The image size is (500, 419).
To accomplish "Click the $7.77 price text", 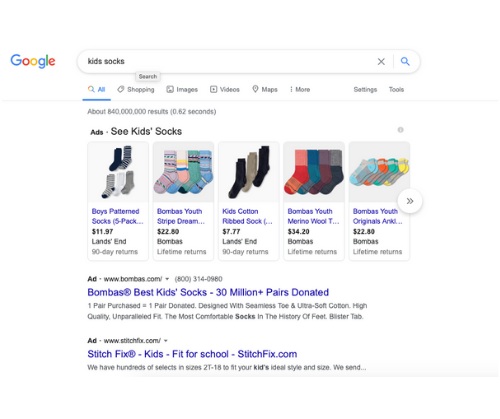I will 231,231.
